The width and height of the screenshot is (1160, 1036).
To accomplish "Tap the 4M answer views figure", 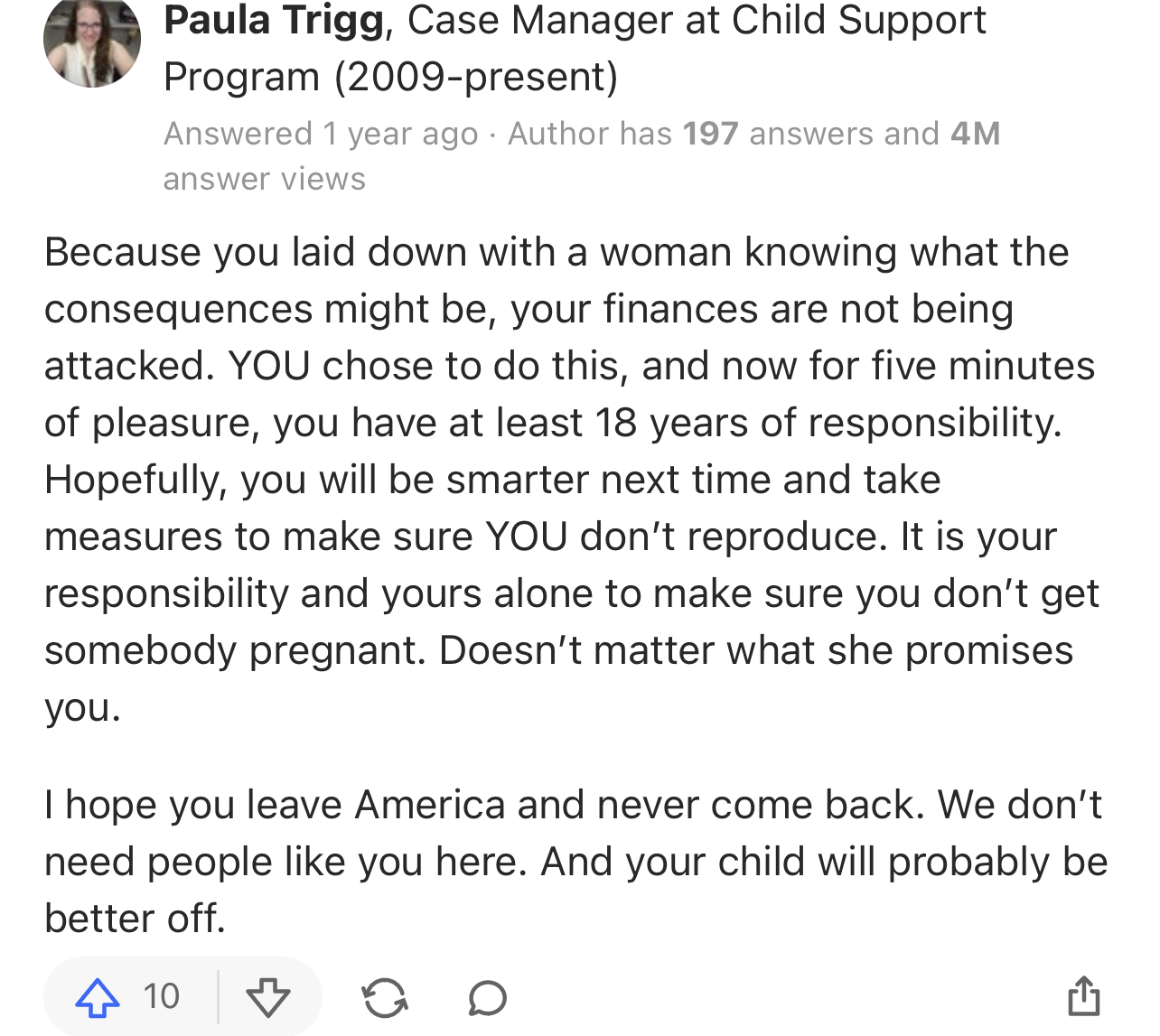I will point(975,134).
